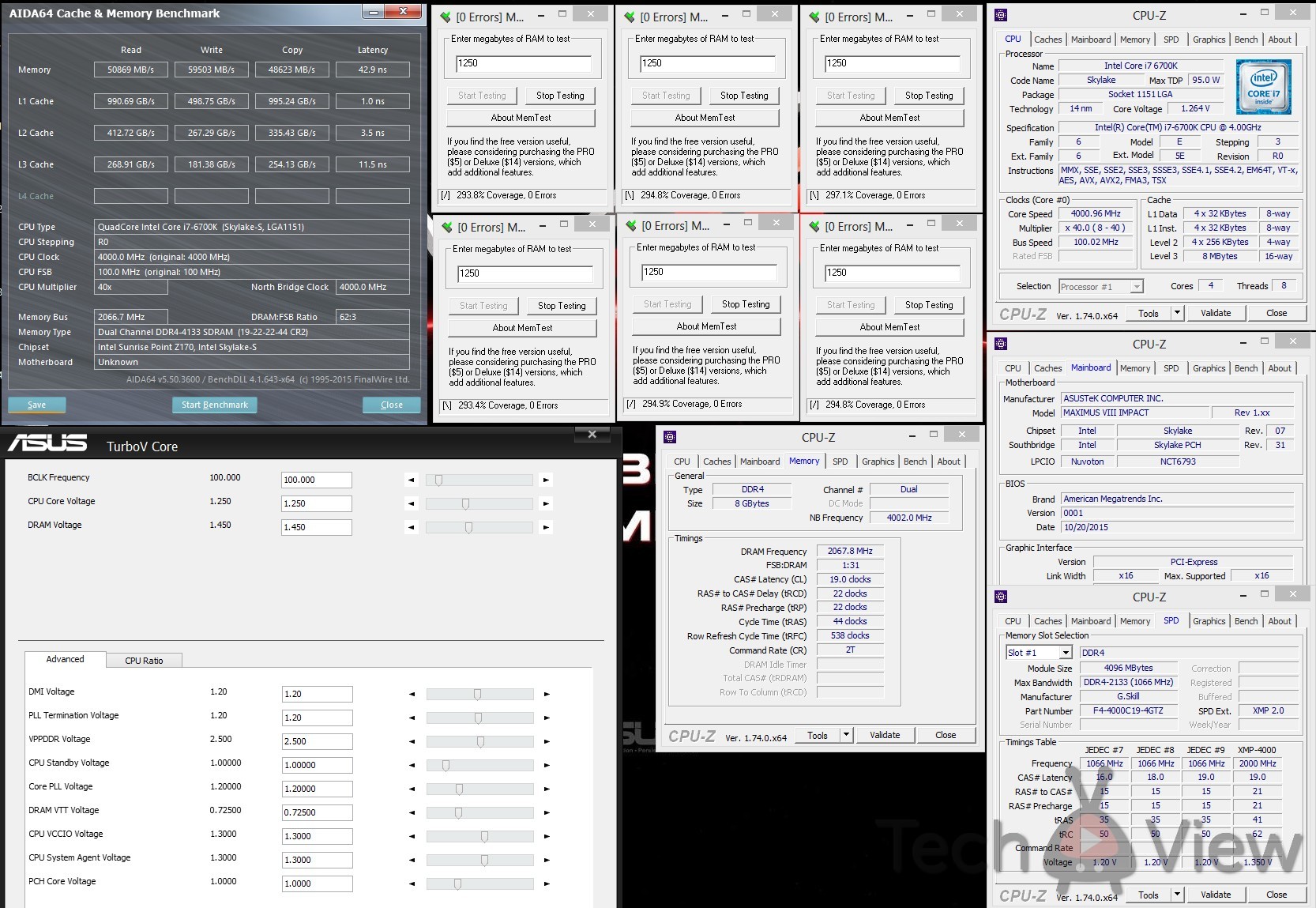Image resolution: width=1316 pixels, height=908 pixels.
Task: Click megabytes field in 293.4% coverage MemTest
Action: 525,273
